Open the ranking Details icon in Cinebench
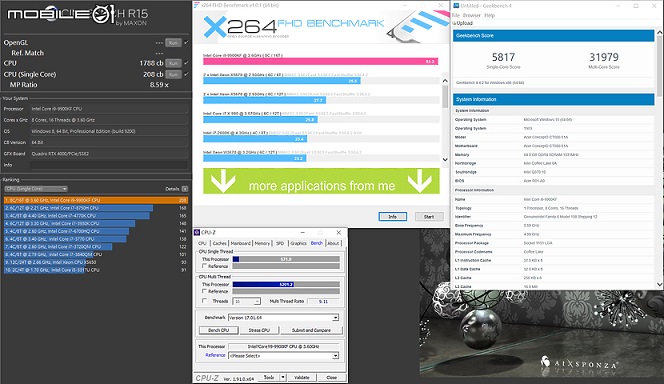The width and height of the screenshot is (664, 384). point(185,189)
